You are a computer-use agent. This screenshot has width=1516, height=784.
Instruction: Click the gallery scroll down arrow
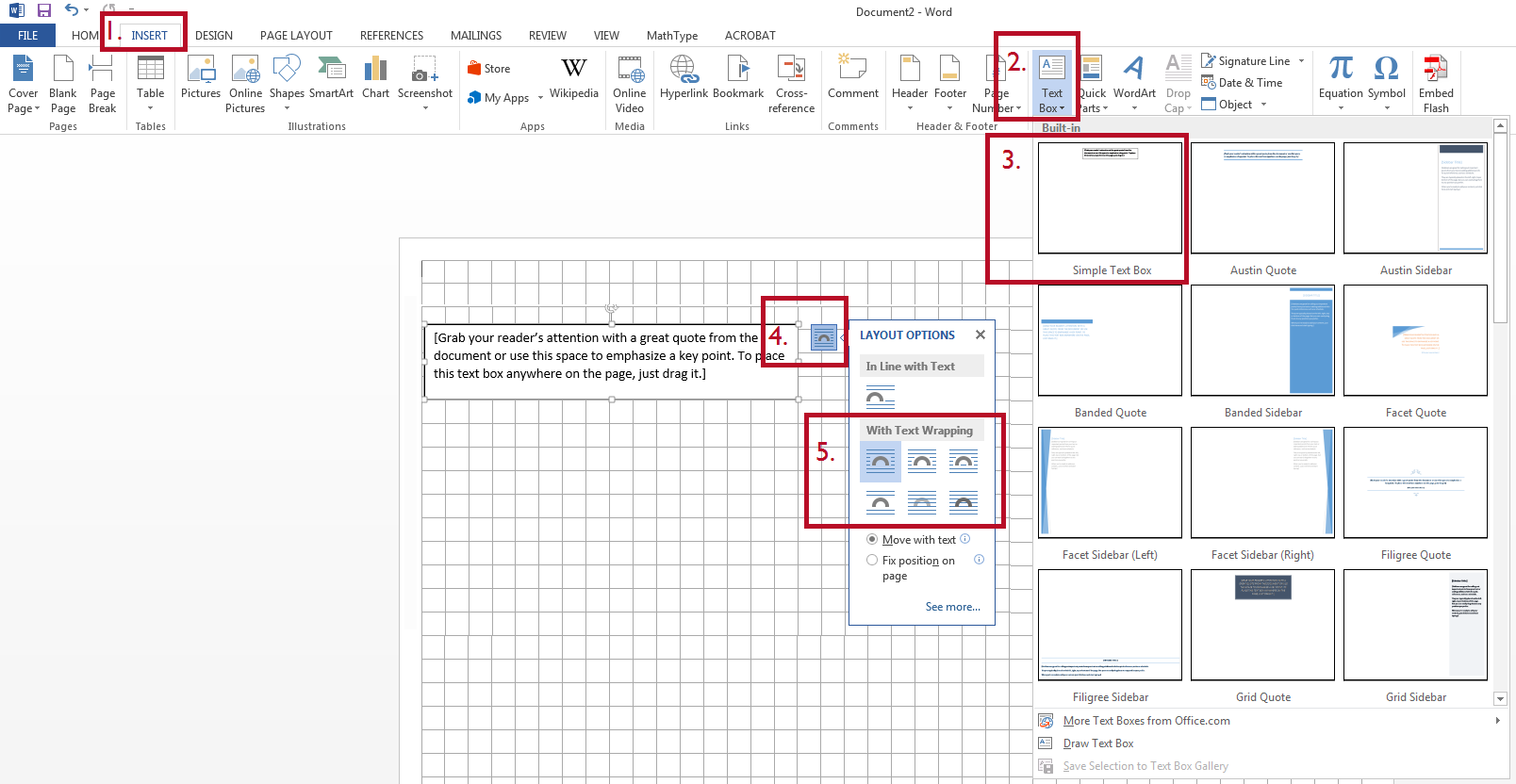pos(1500,698)
